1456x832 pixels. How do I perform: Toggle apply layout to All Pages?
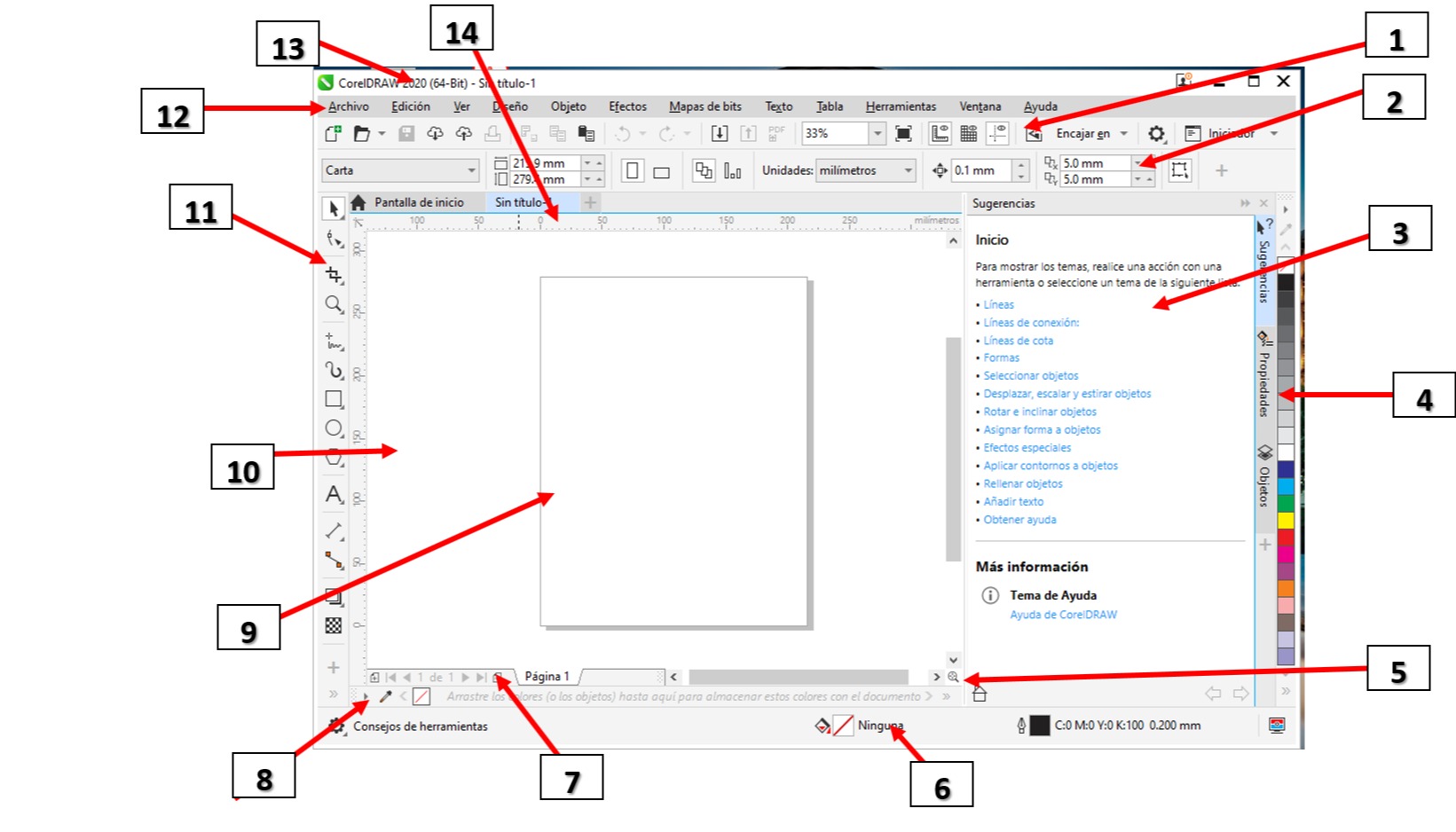tap(704, 170)
